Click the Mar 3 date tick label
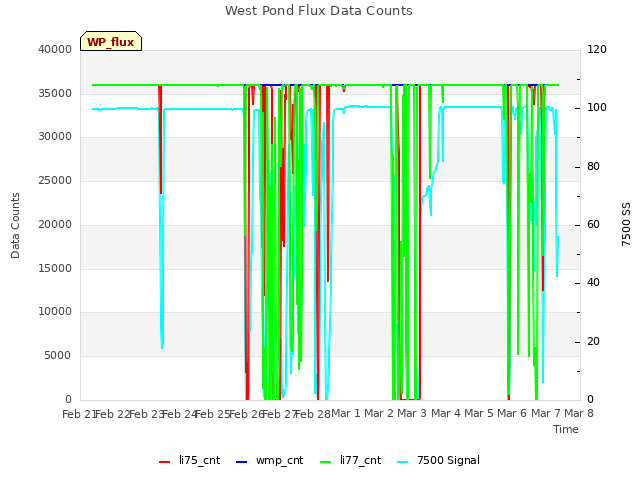Image resolution: width=640 pixels, height=480 pixels. (412, 413)
